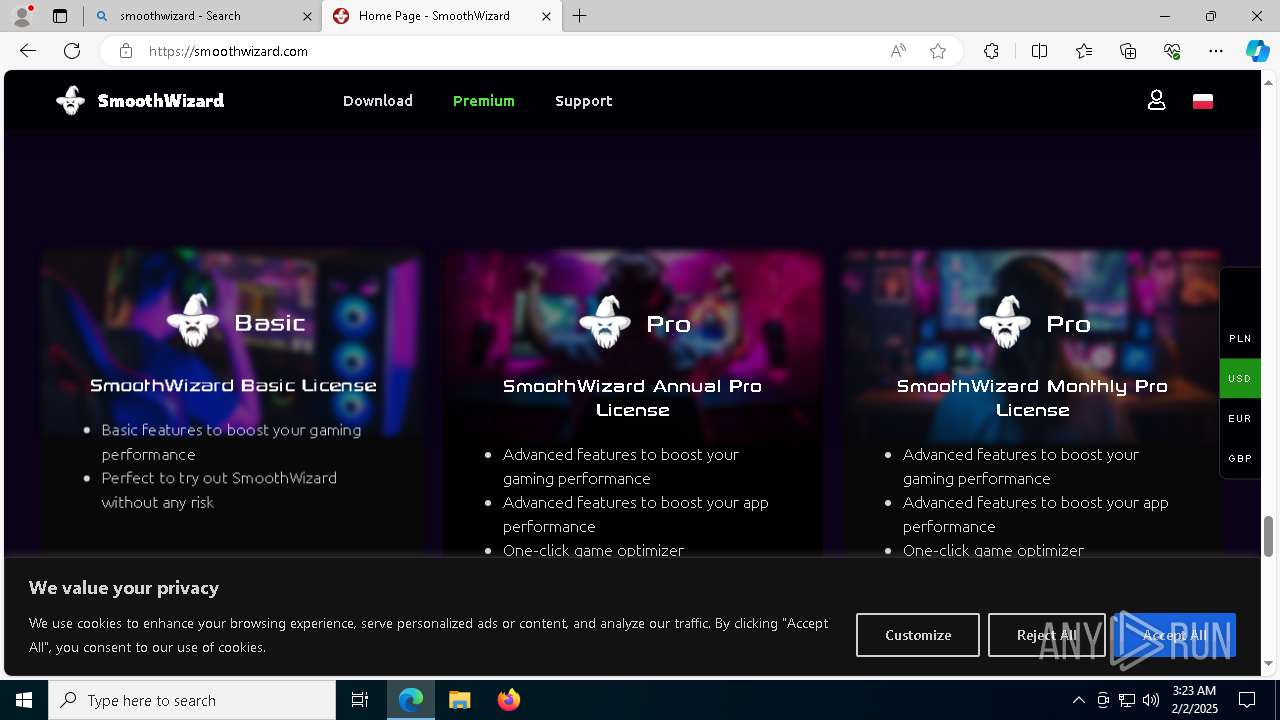This screenshot has height=720, width=1280.
Task: Toggle Split screen icon
Action: pos(1039,51)
